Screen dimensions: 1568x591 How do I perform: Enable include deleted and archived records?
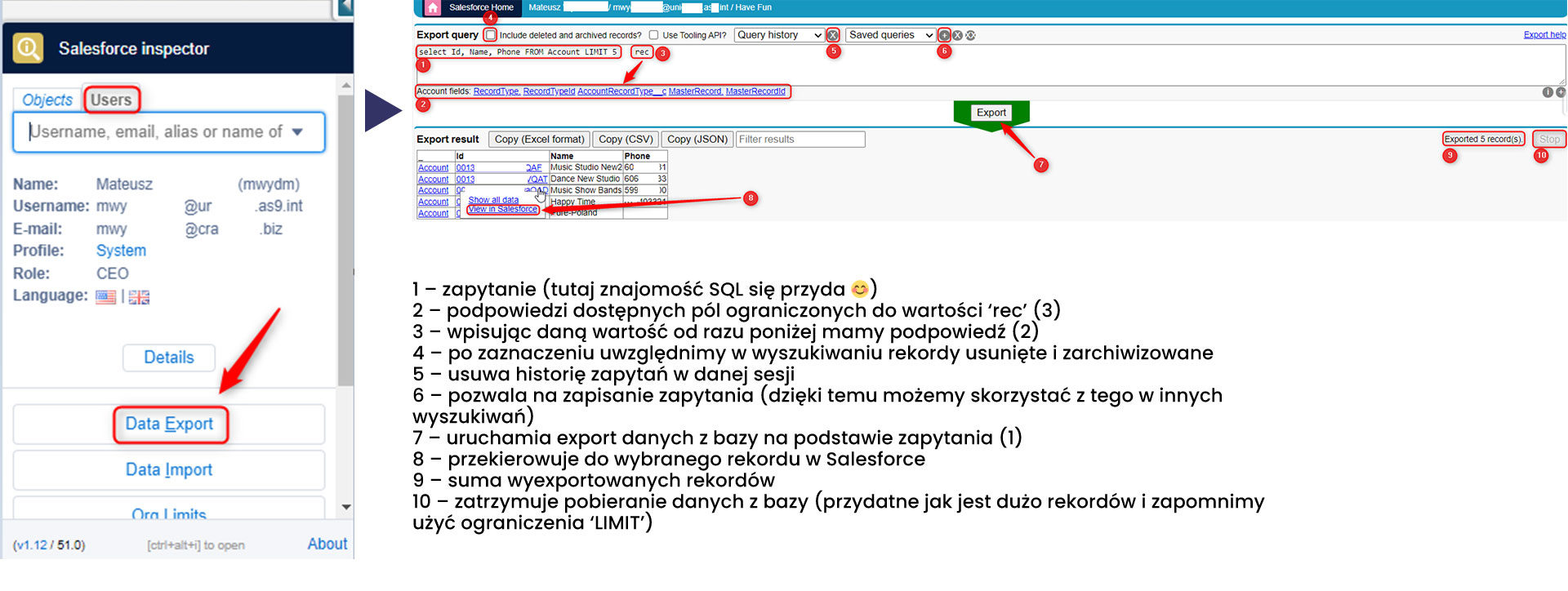(x=490, y=35)
